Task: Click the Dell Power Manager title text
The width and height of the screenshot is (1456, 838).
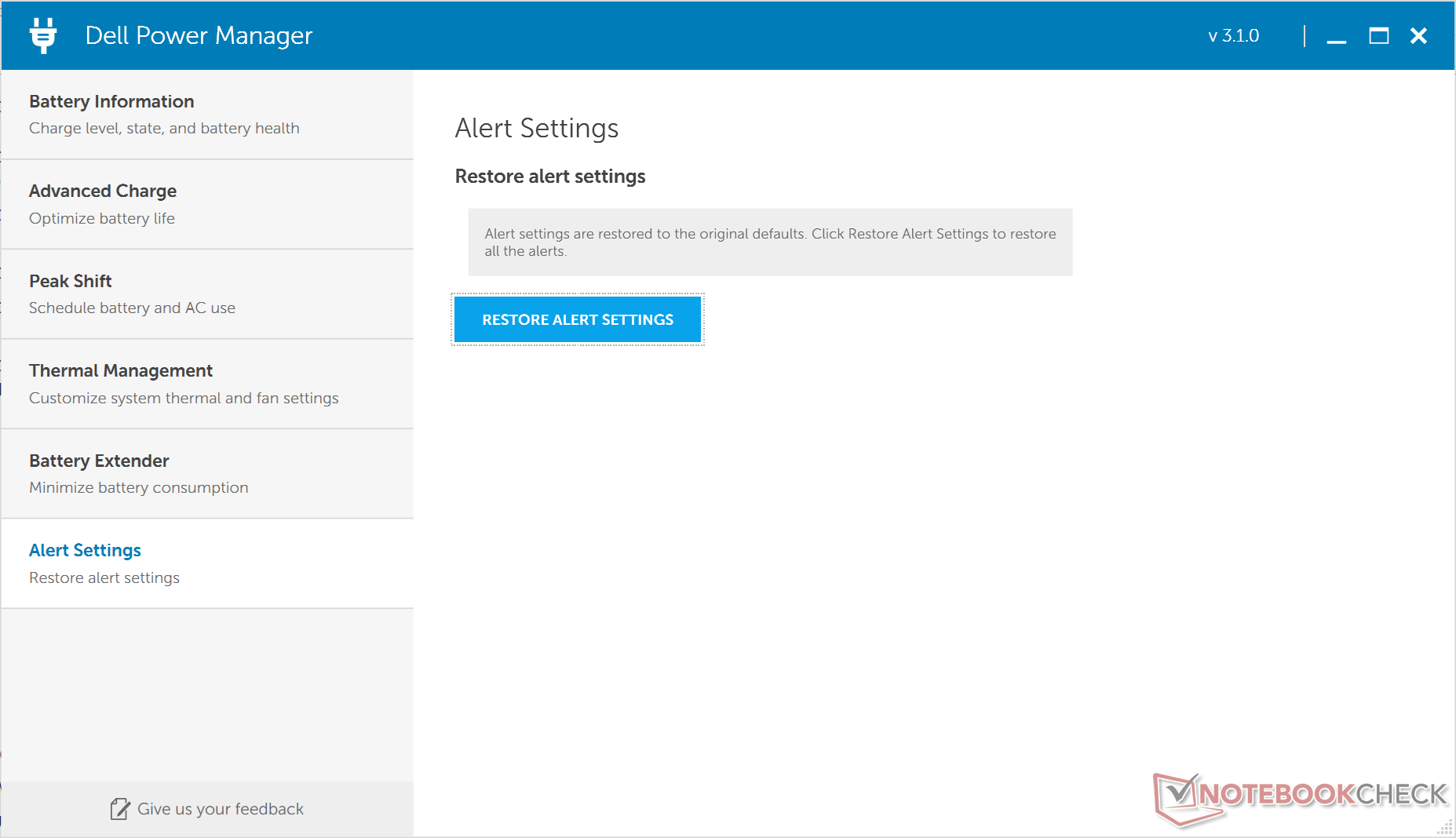Action: [199, 35]
